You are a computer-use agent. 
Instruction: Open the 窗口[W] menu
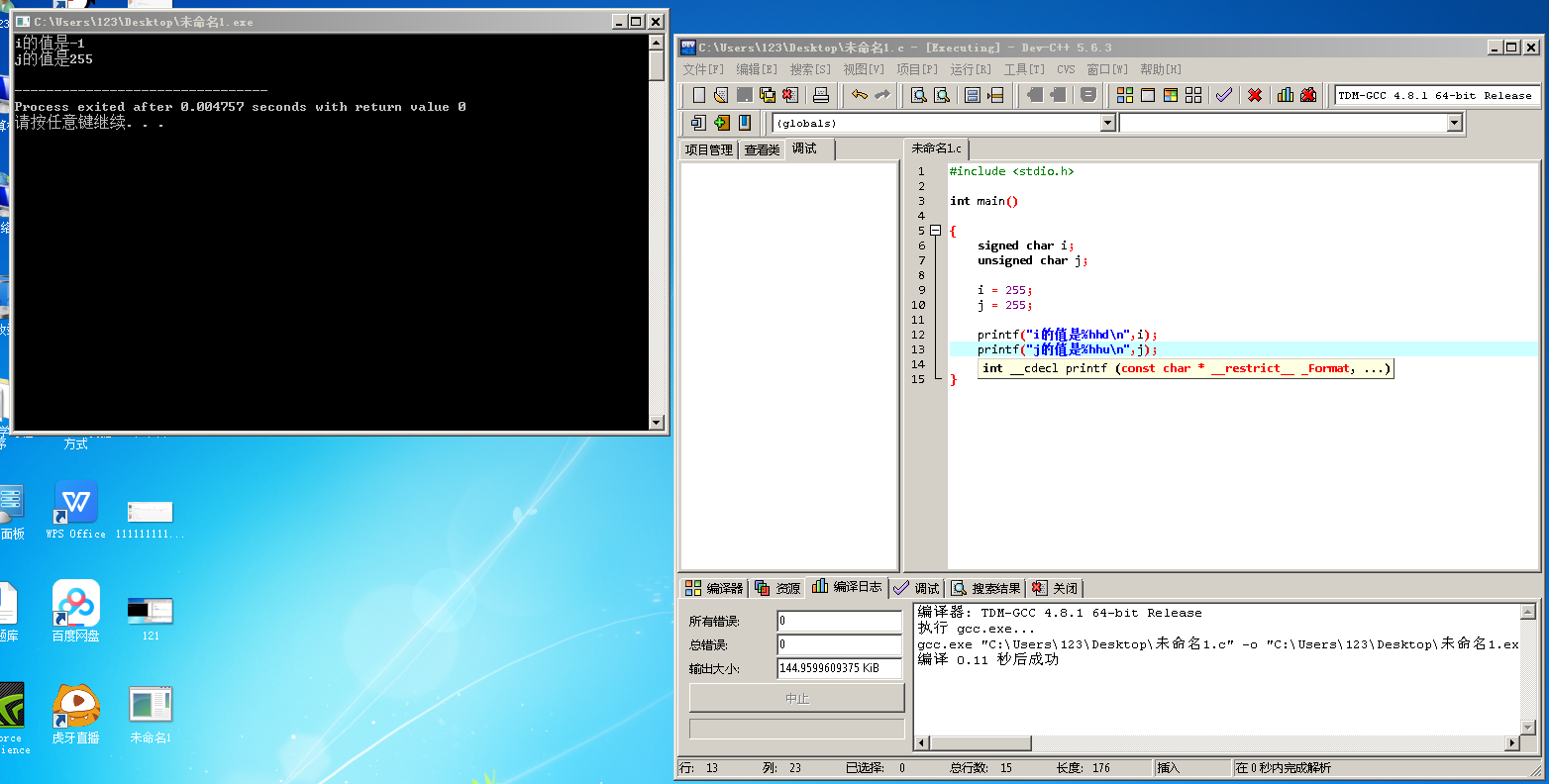(x=1107, y=69)
